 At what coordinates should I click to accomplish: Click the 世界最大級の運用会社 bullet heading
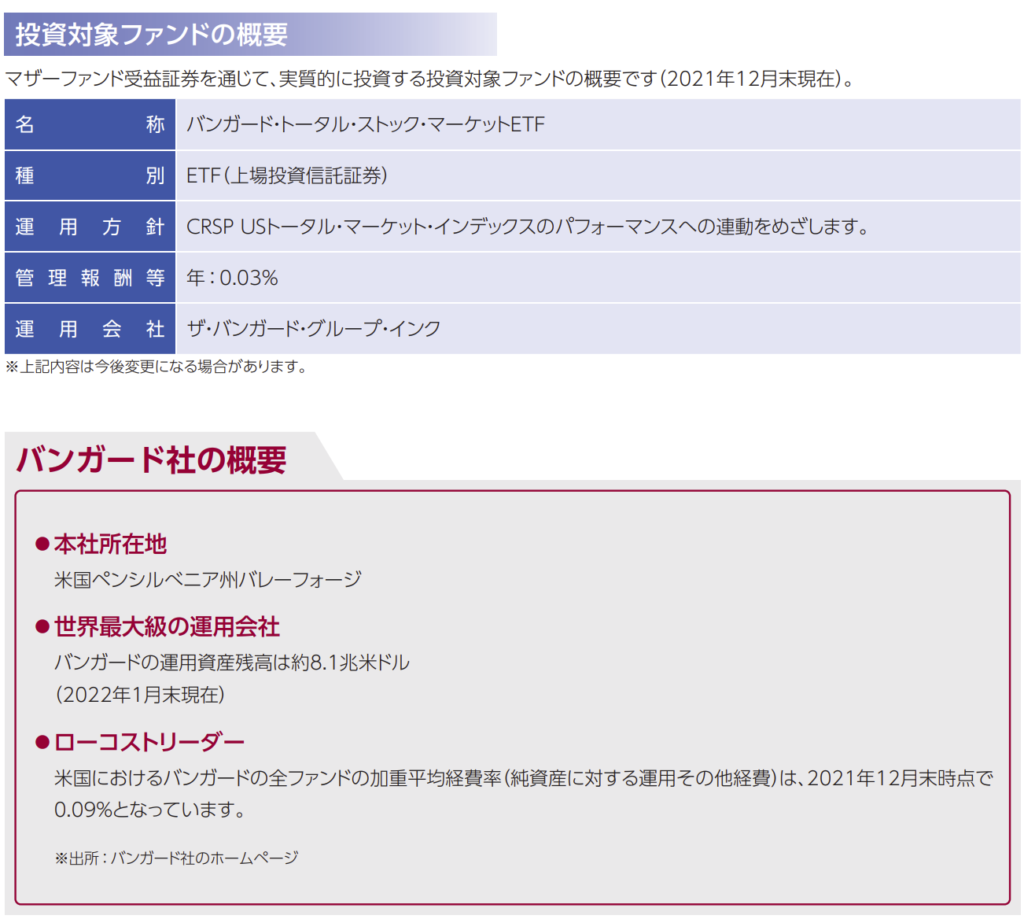(x=166, y=627)
